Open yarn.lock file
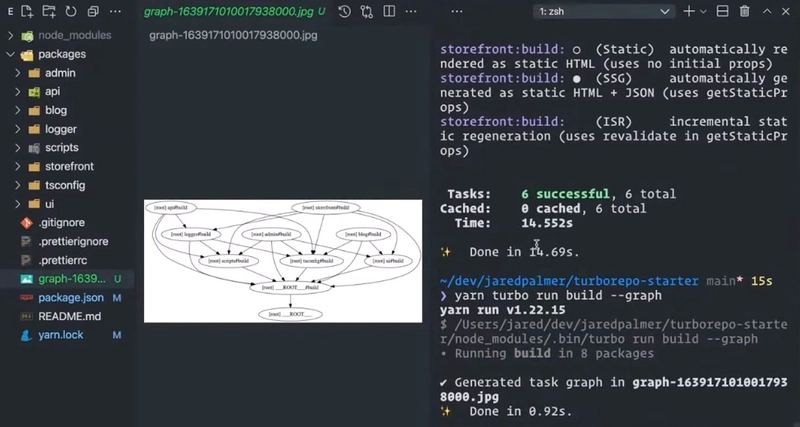800x427 pixels. (61, 335)
